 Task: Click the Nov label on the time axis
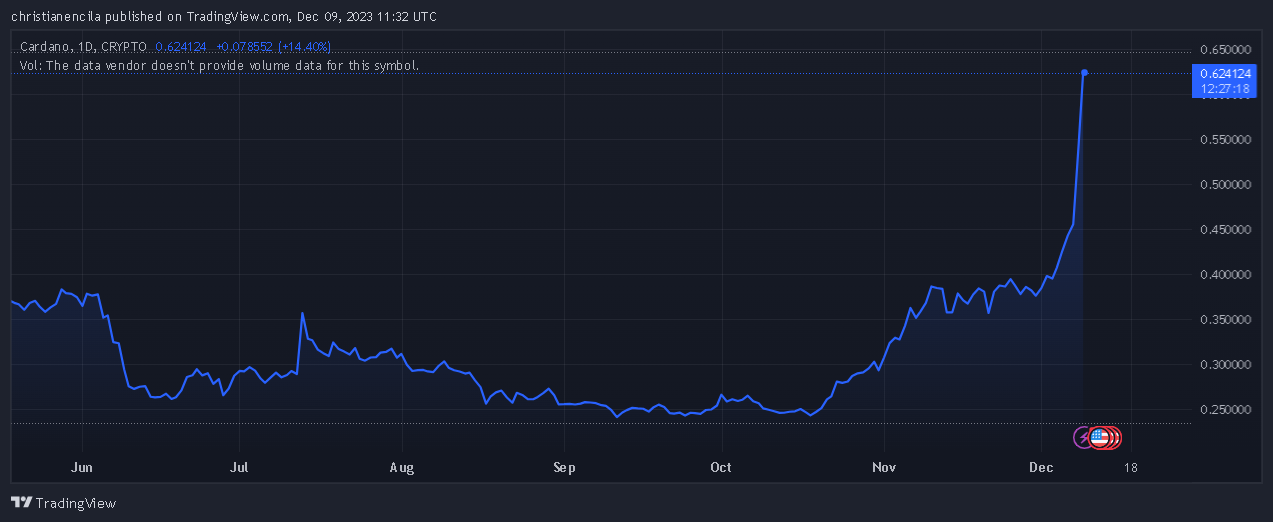884,467
